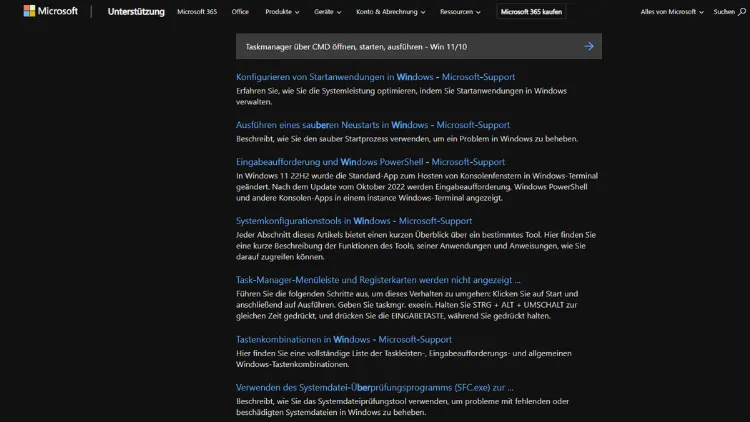The height and width of the screenshot is (422, 750).
Task: Open Systemkonfigurationstools in Windows result
Action: (x=354, y=221)
